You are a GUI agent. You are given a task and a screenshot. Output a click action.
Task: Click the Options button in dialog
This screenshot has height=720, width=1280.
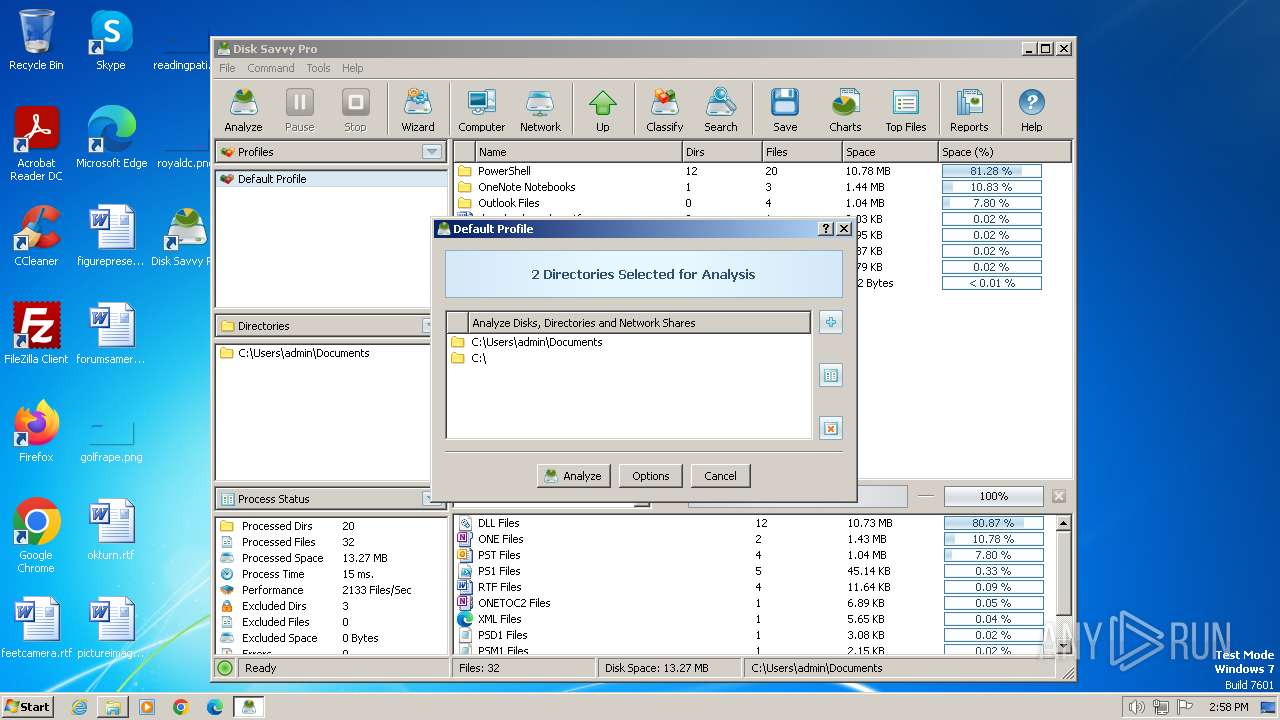coord(650,476)
